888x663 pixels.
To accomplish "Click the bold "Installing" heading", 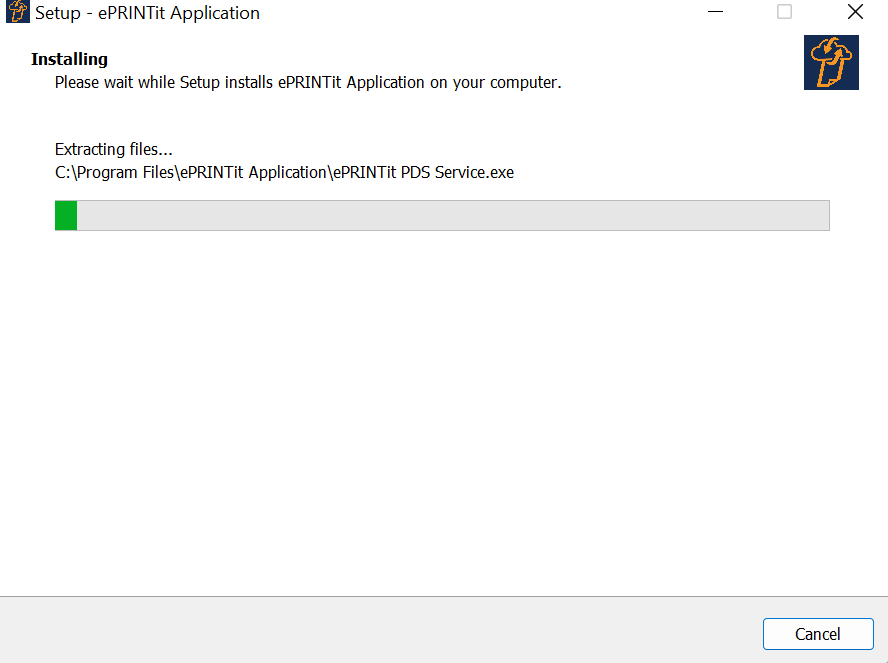I will [69, 59].
